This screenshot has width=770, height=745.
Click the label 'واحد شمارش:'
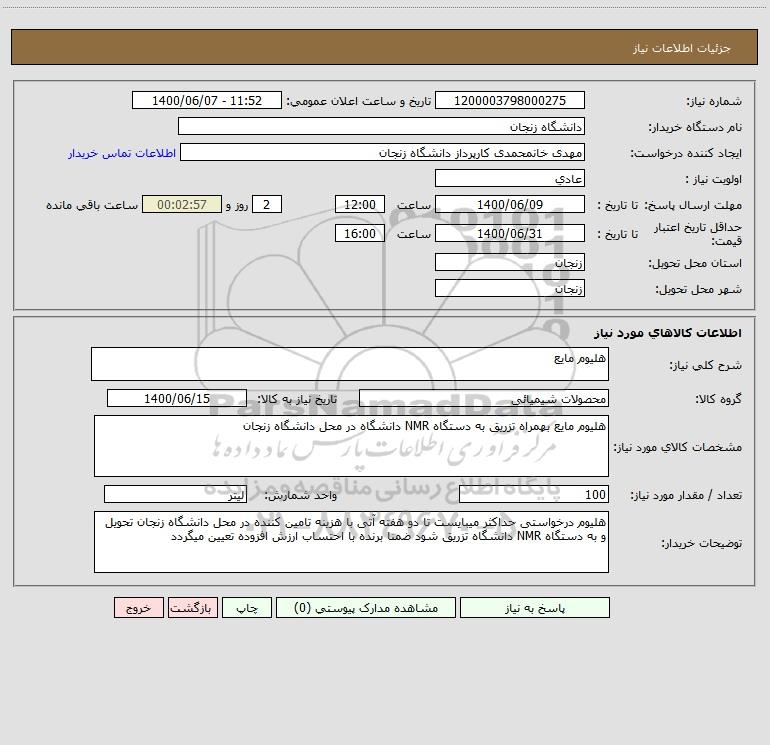click(301, 495)
